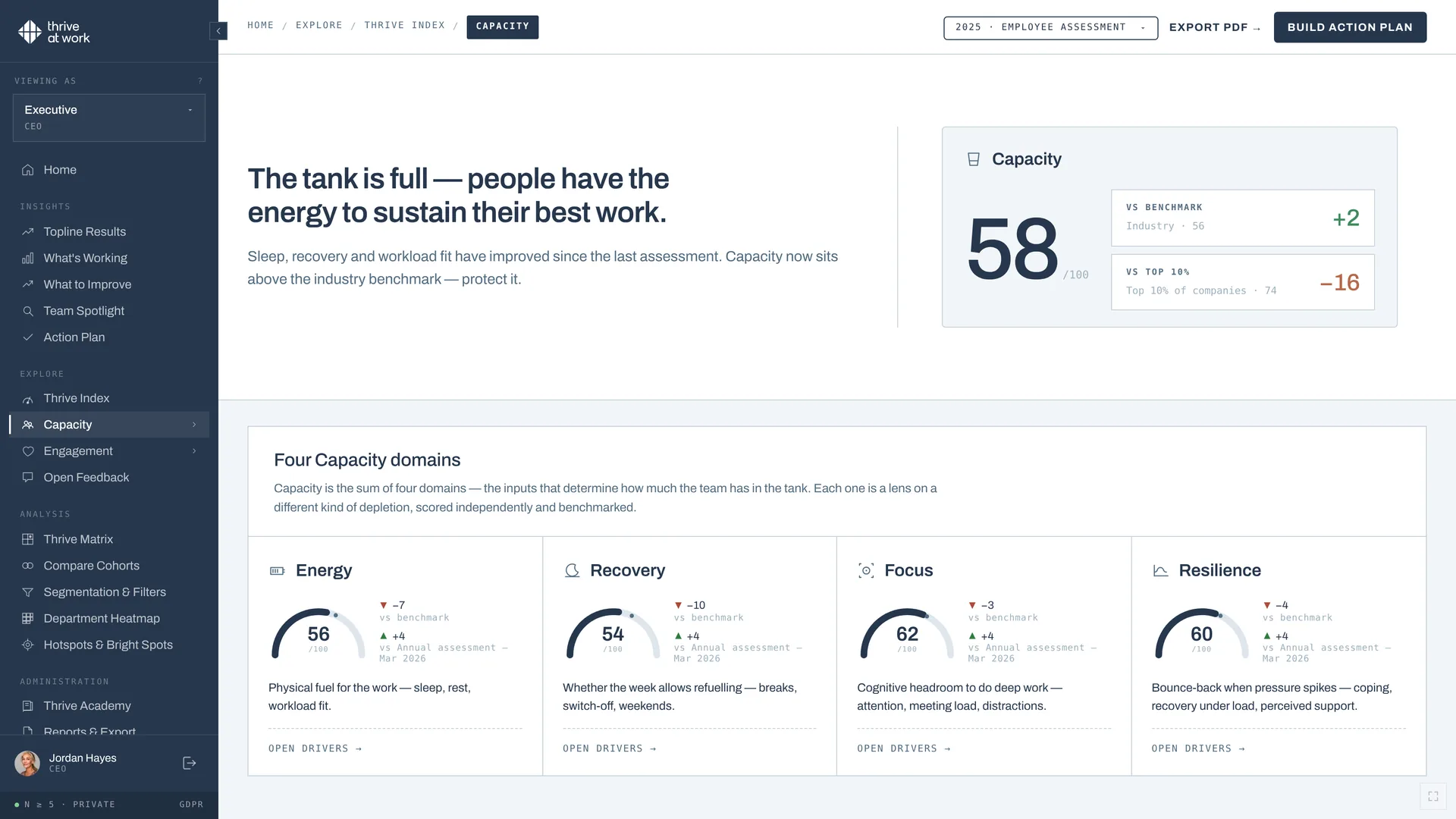Click Build Action Plan button
The height and width of the screenshot is (819, 1456).
(x=1350, y=27)
